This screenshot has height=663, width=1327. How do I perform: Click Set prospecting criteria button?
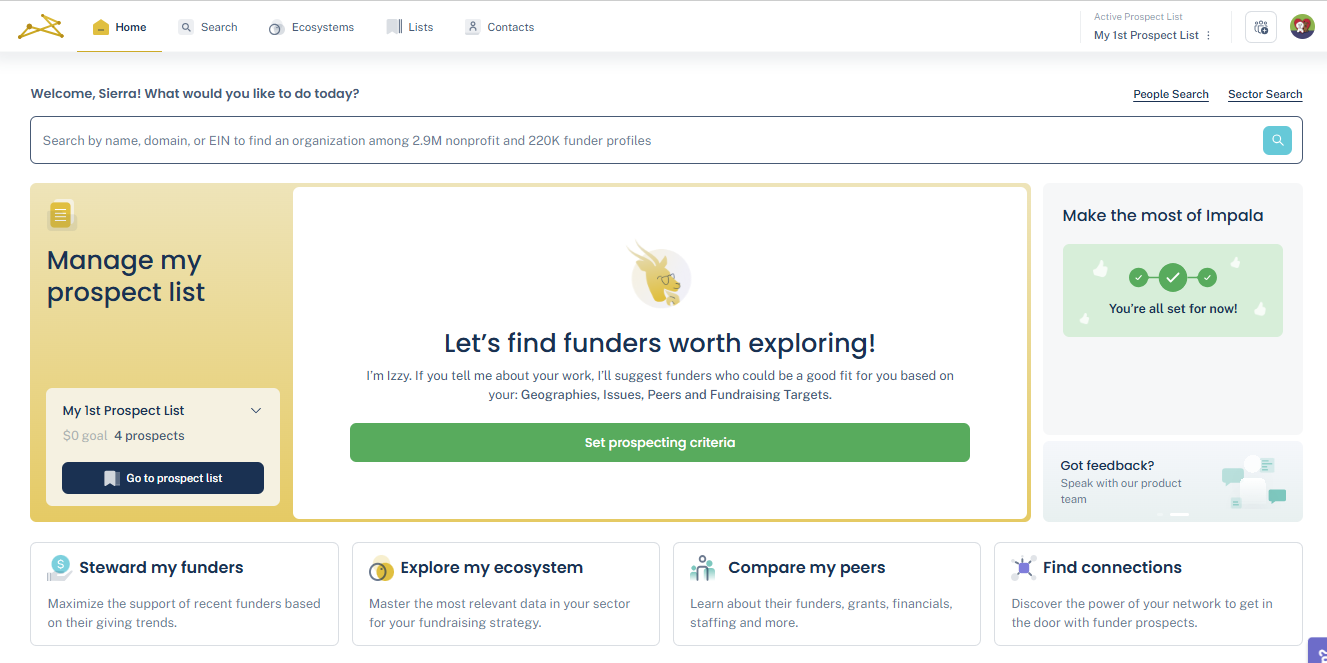point(660,442)
